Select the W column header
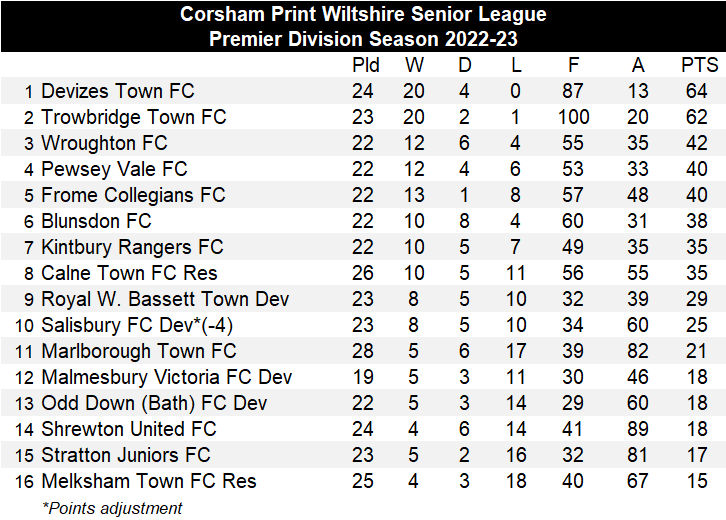Viewport: 726px width, 520px height. (x=414, y=65)
